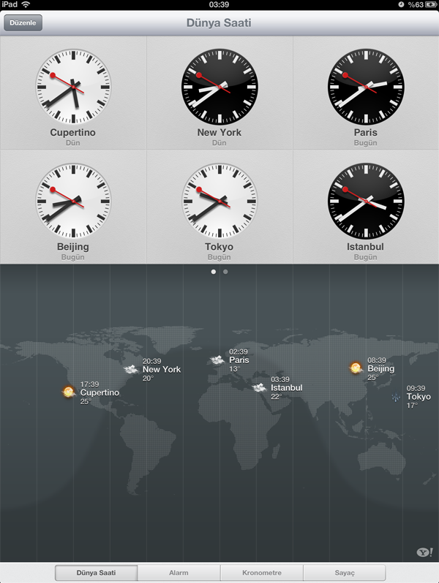
Task: Click the Paris label under the clock
Action: pos(366,132)
